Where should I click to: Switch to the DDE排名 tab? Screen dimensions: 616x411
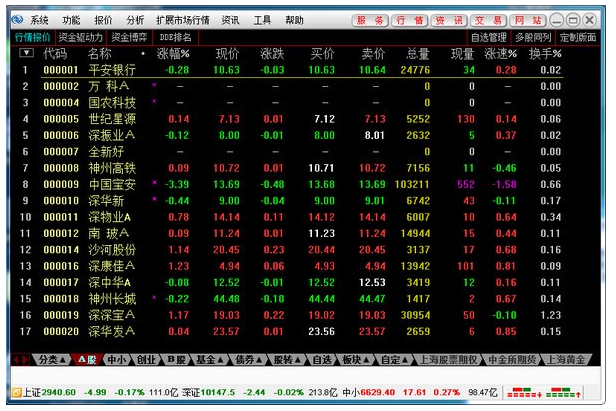pyautogui.click(x=176, y=37)
